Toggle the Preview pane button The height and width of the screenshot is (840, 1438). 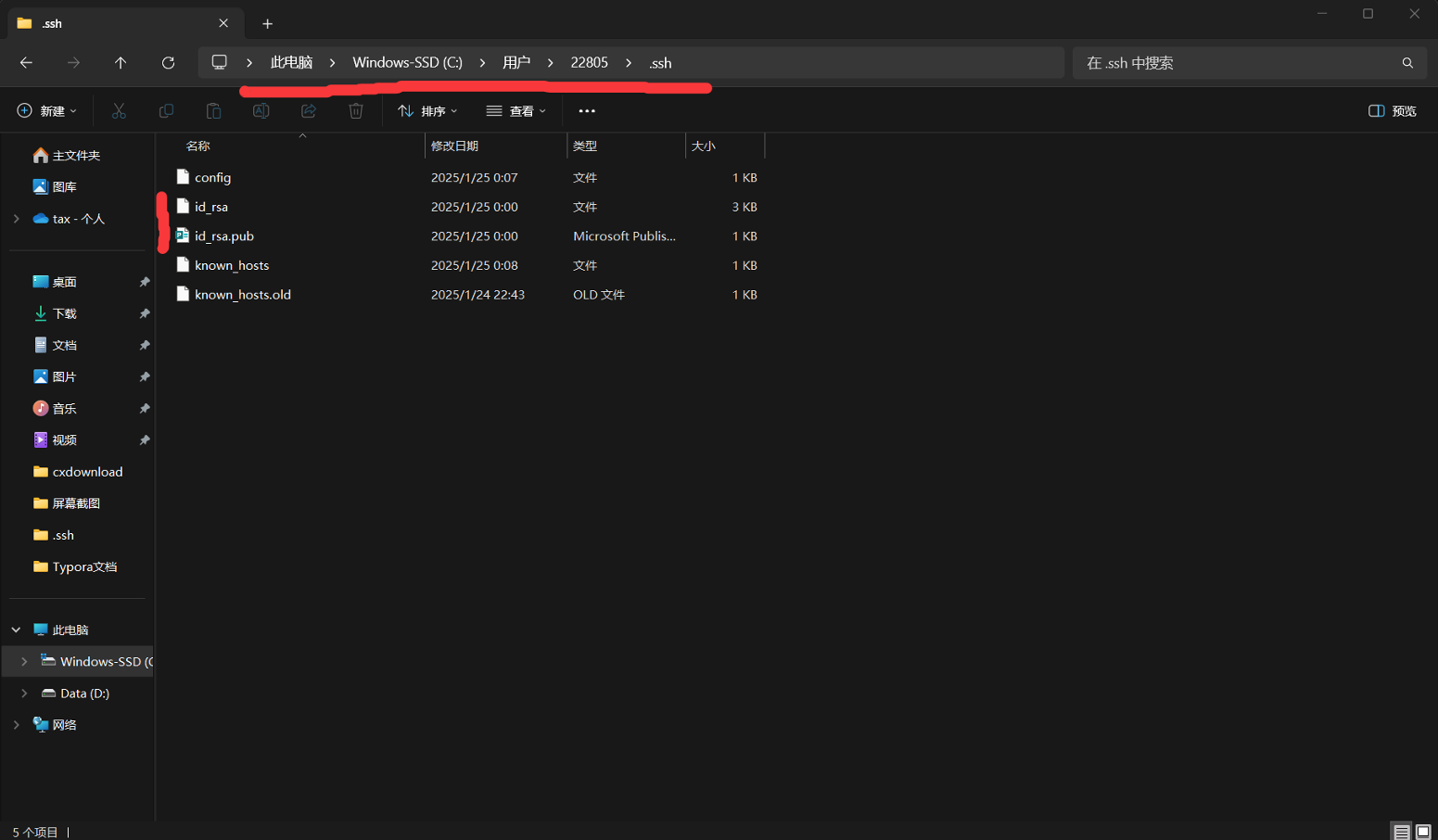click(1392, 111)
